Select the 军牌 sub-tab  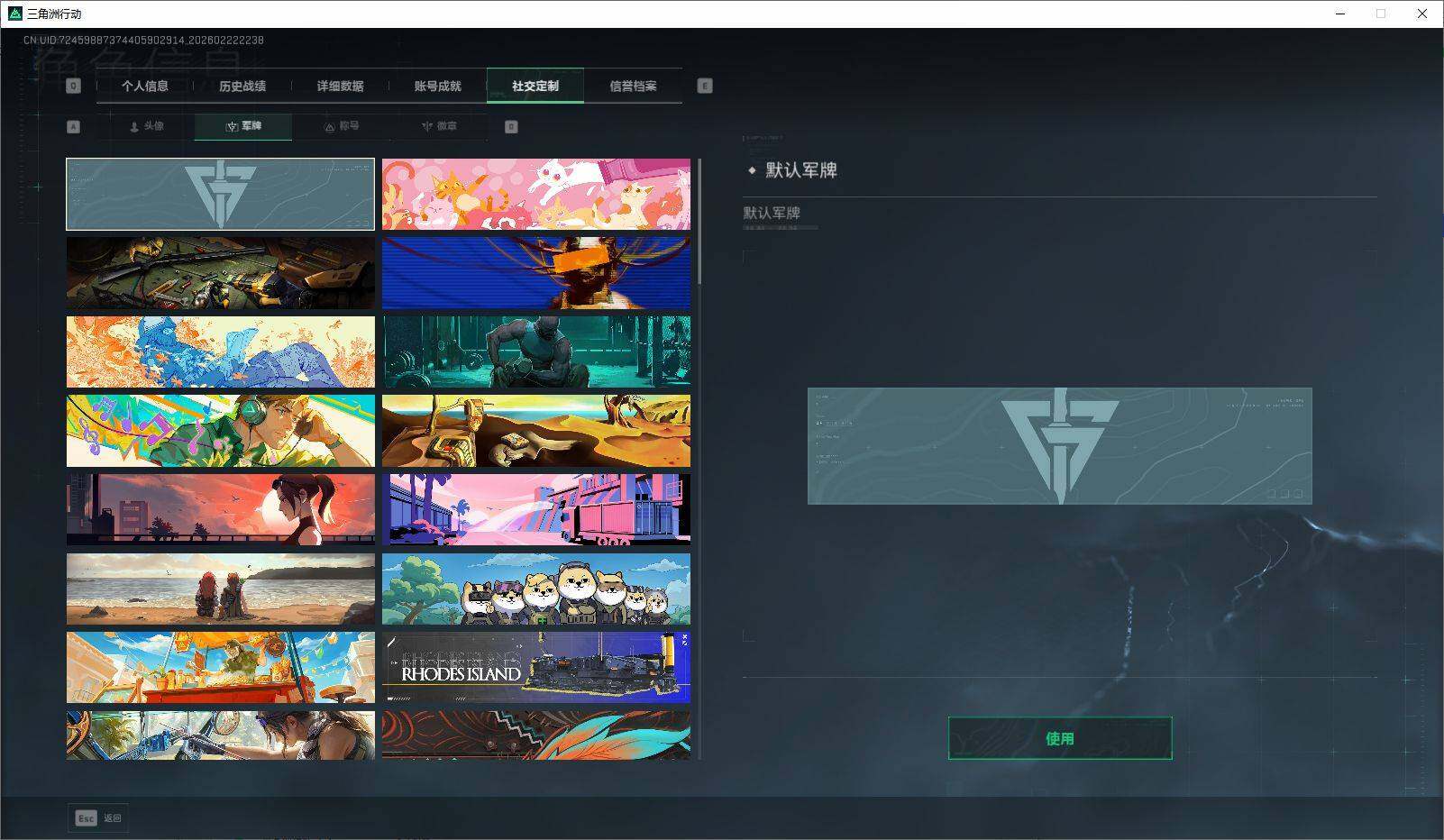click(243, 126)
